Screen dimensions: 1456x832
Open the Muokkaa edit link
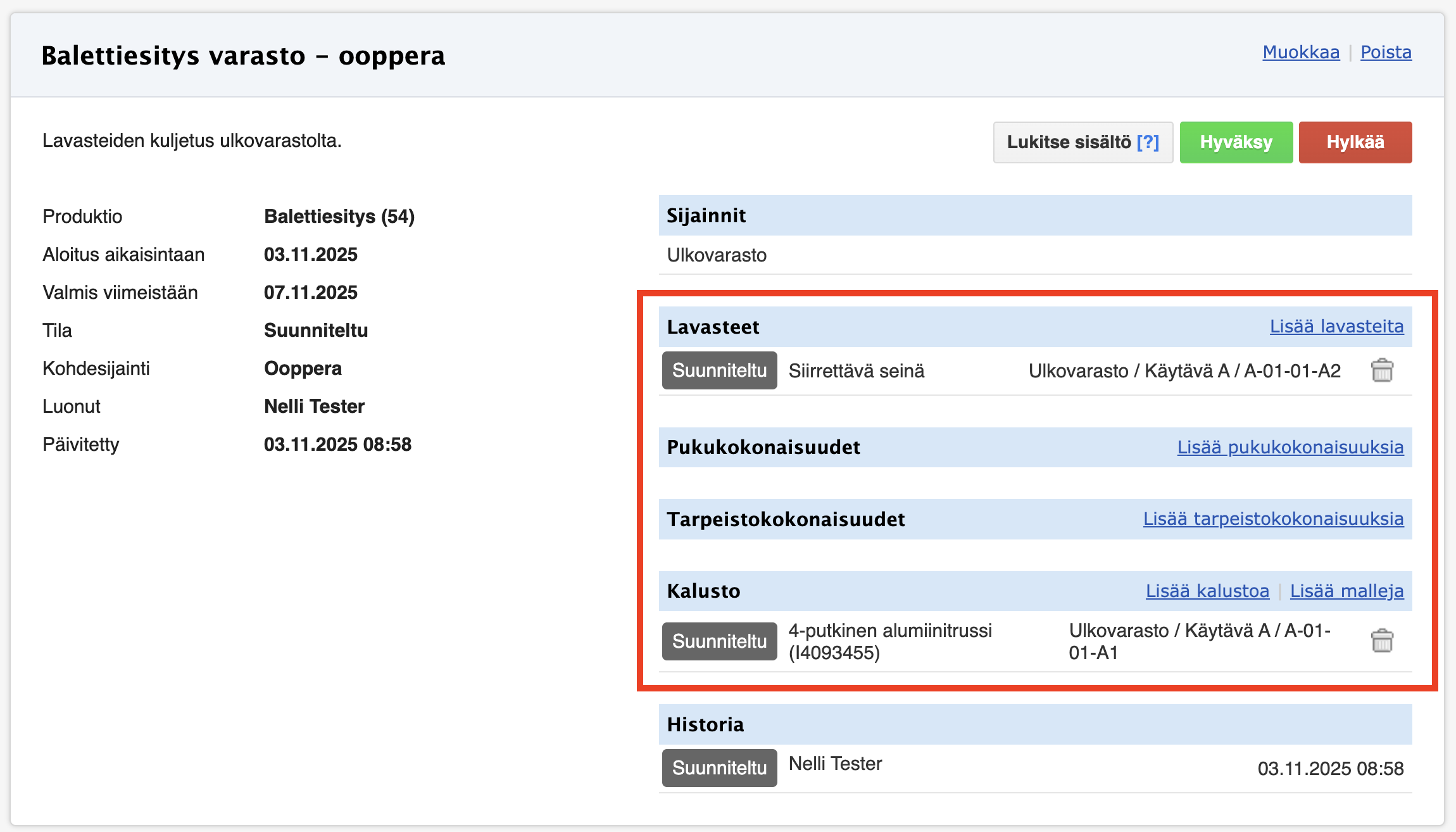[x=1301, y=52]
